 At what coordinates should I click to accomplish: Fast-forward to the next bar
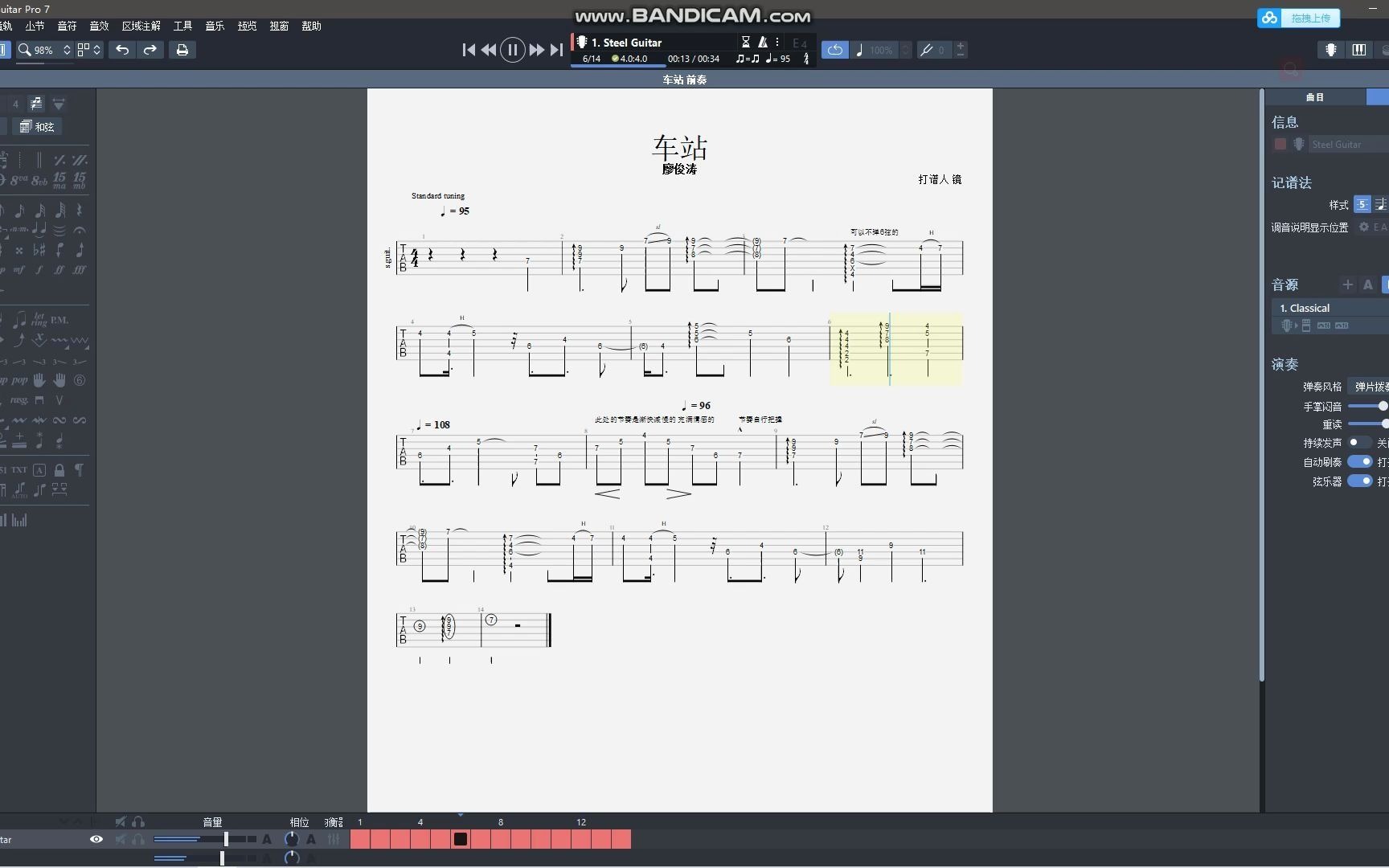pos(536,50)
